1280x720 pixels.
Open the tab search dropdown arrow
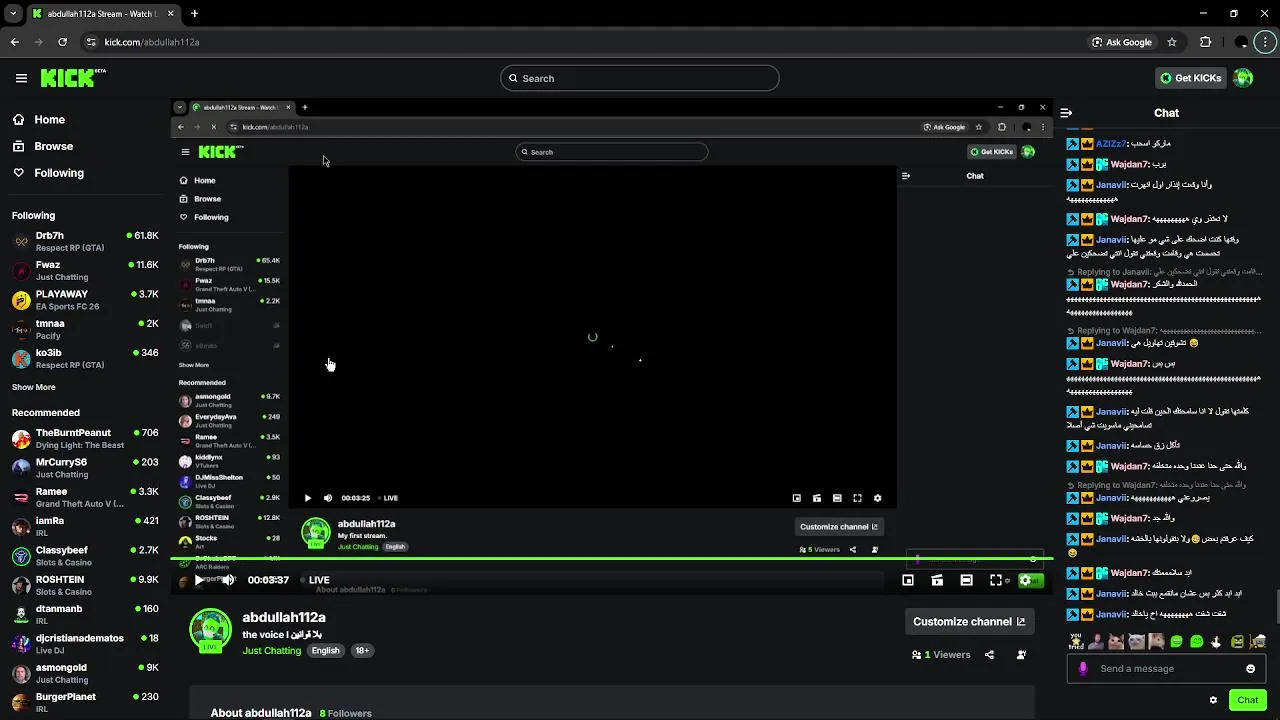click(12, 14)
